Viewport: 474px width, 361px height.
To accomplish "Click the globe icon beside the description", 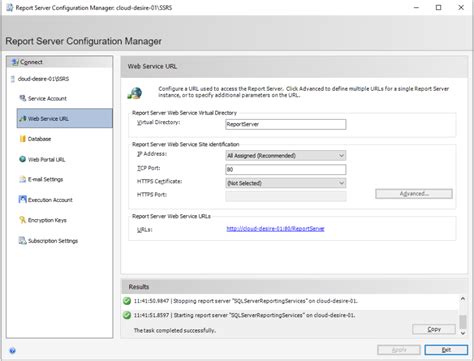I will click(135, 93).
